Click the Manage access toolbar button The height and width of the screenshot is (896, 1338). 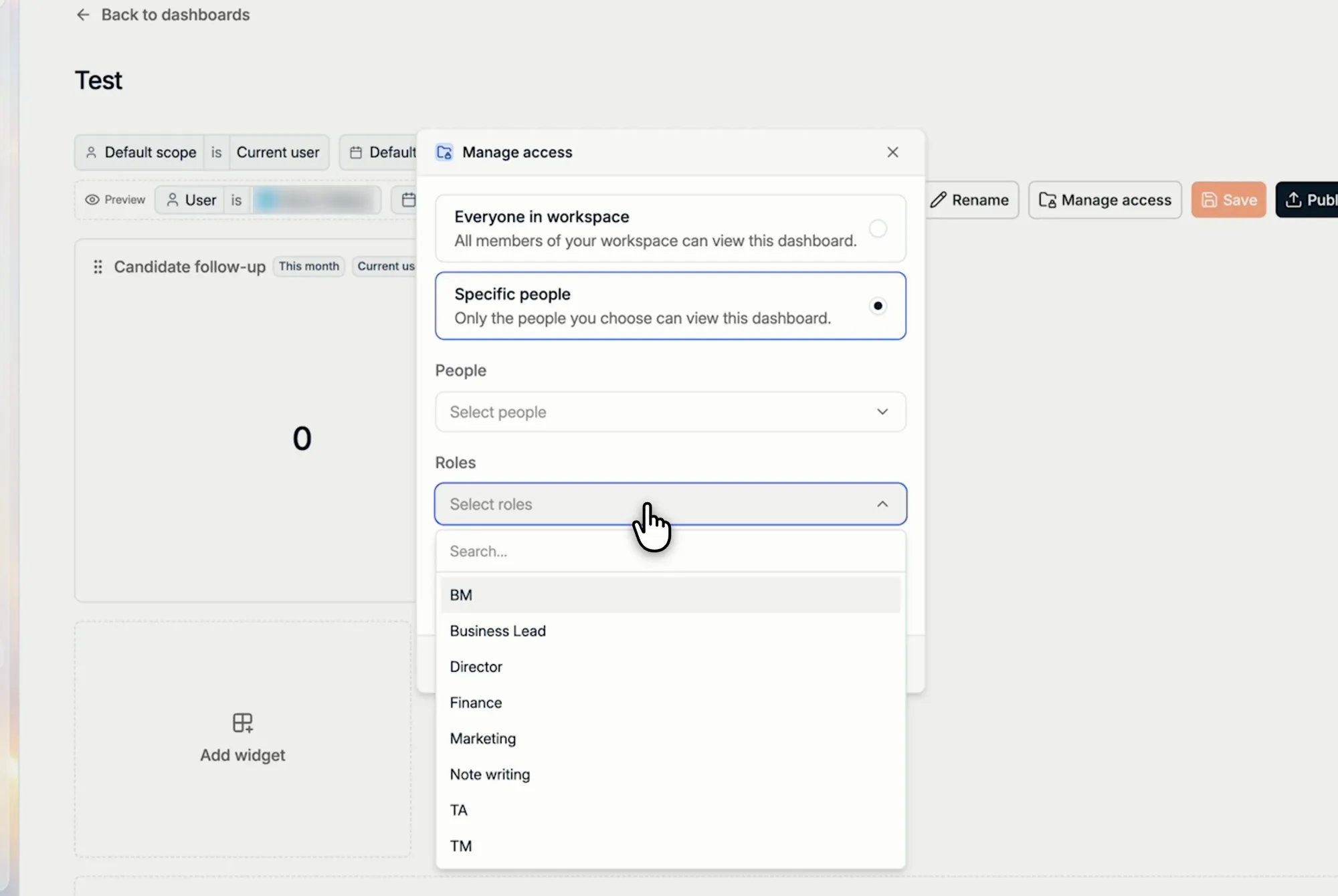1105,200
